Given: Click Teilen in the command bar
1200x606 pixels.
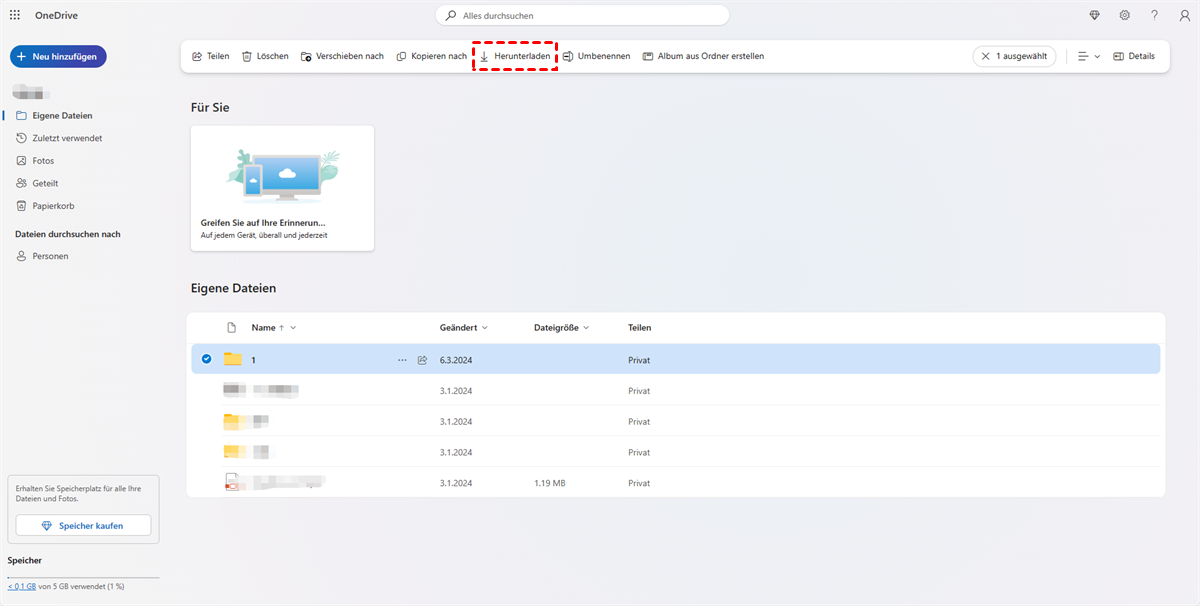Looking at the screenshot, I should tap(211, 57).
